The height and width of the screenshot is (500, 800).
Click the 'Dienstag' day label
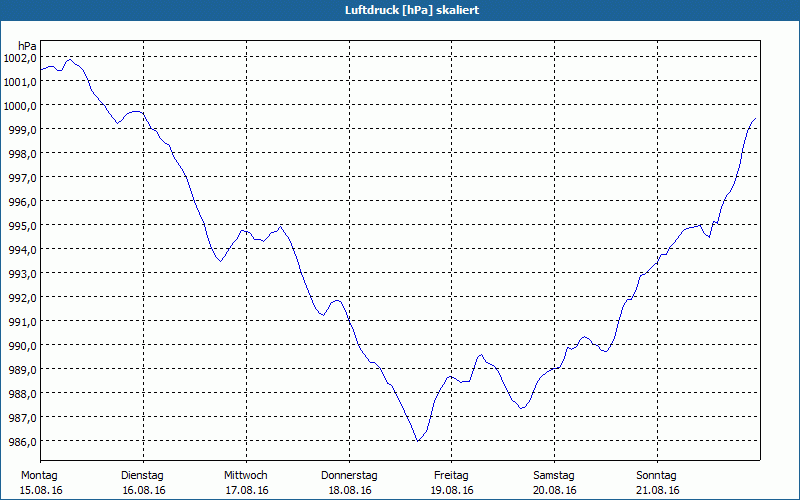pos(142,476)
